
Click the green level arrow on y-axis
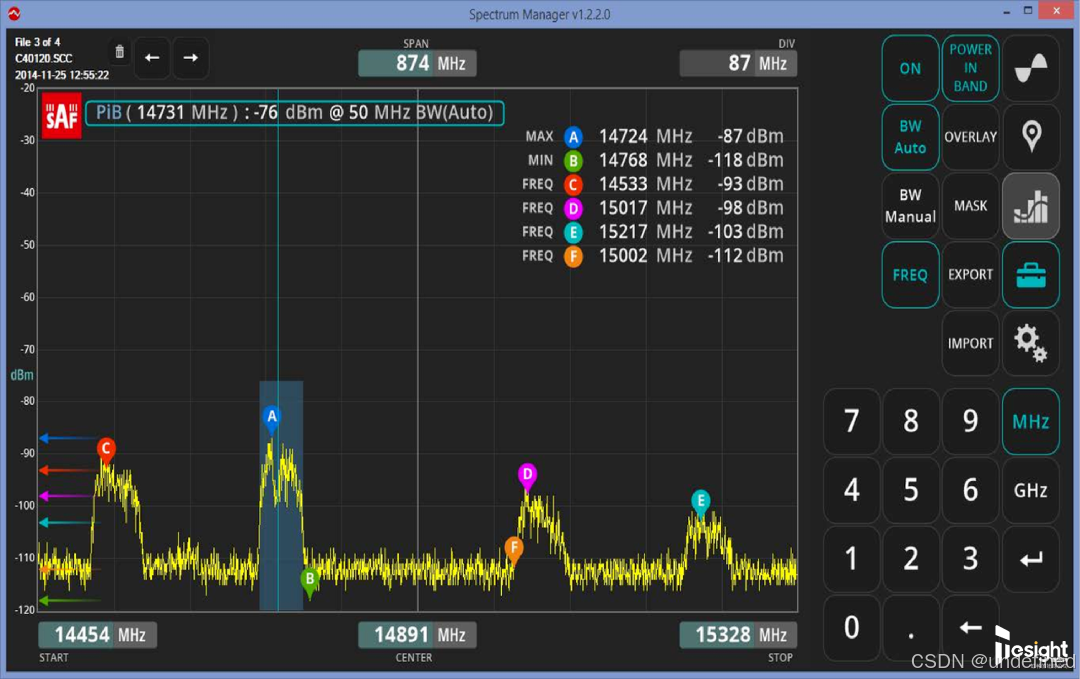tap(70, 601)
